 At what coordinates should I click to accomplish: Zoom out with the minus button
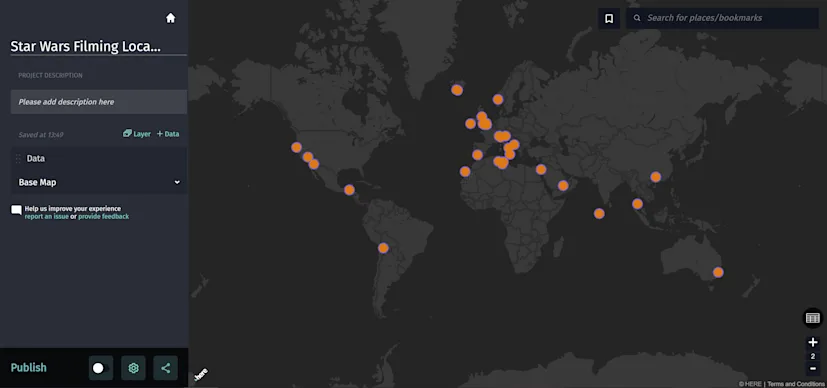tap(813, 368)
